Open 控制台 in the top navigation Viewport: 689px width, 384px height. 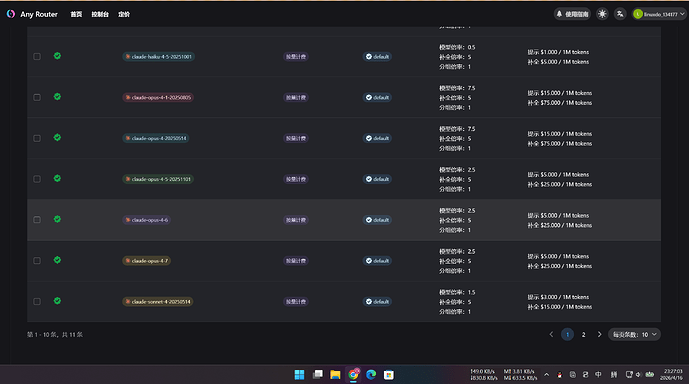click(100, 14)
